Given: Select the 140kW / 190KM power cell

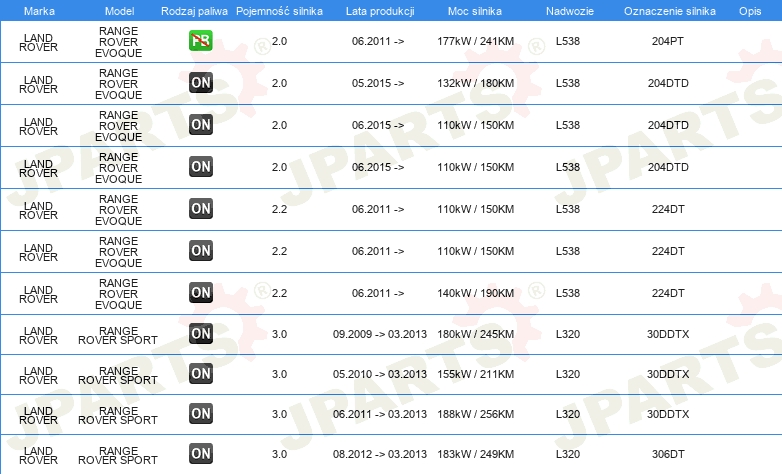Looking at the screenshot, I should tap(476, 293).
